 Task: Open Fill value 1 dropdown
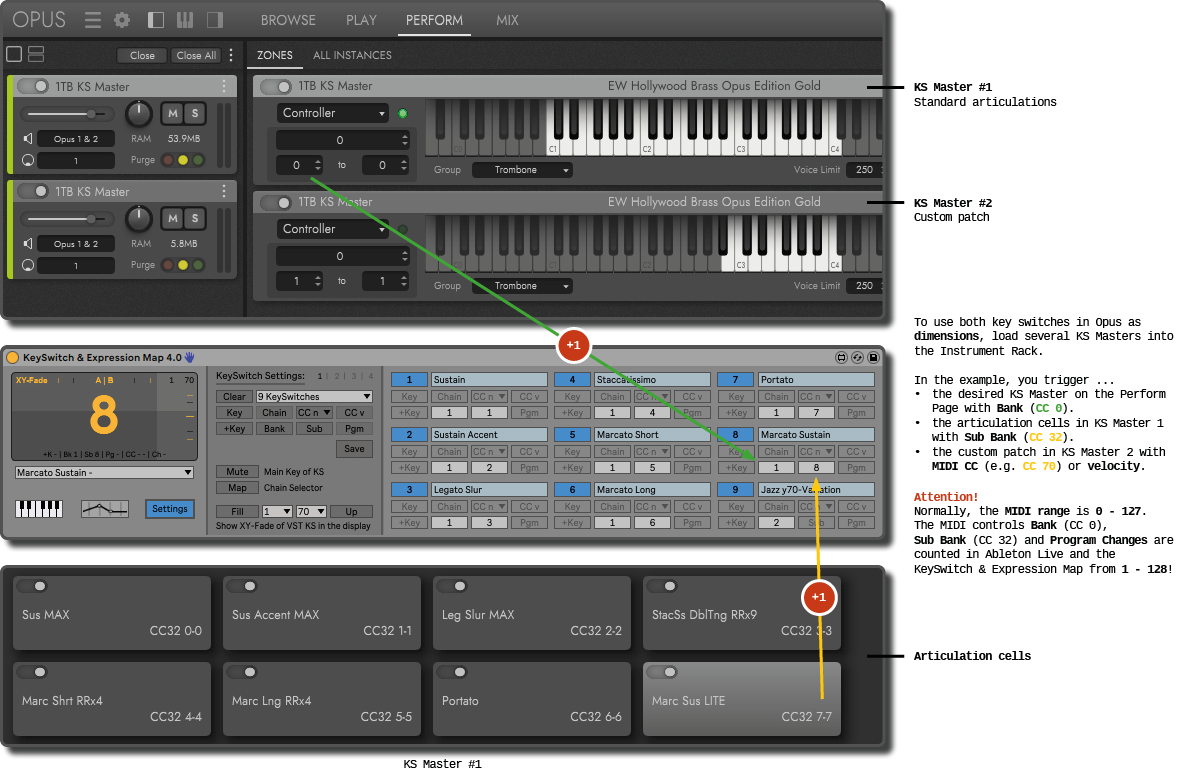tap(277, 512)
